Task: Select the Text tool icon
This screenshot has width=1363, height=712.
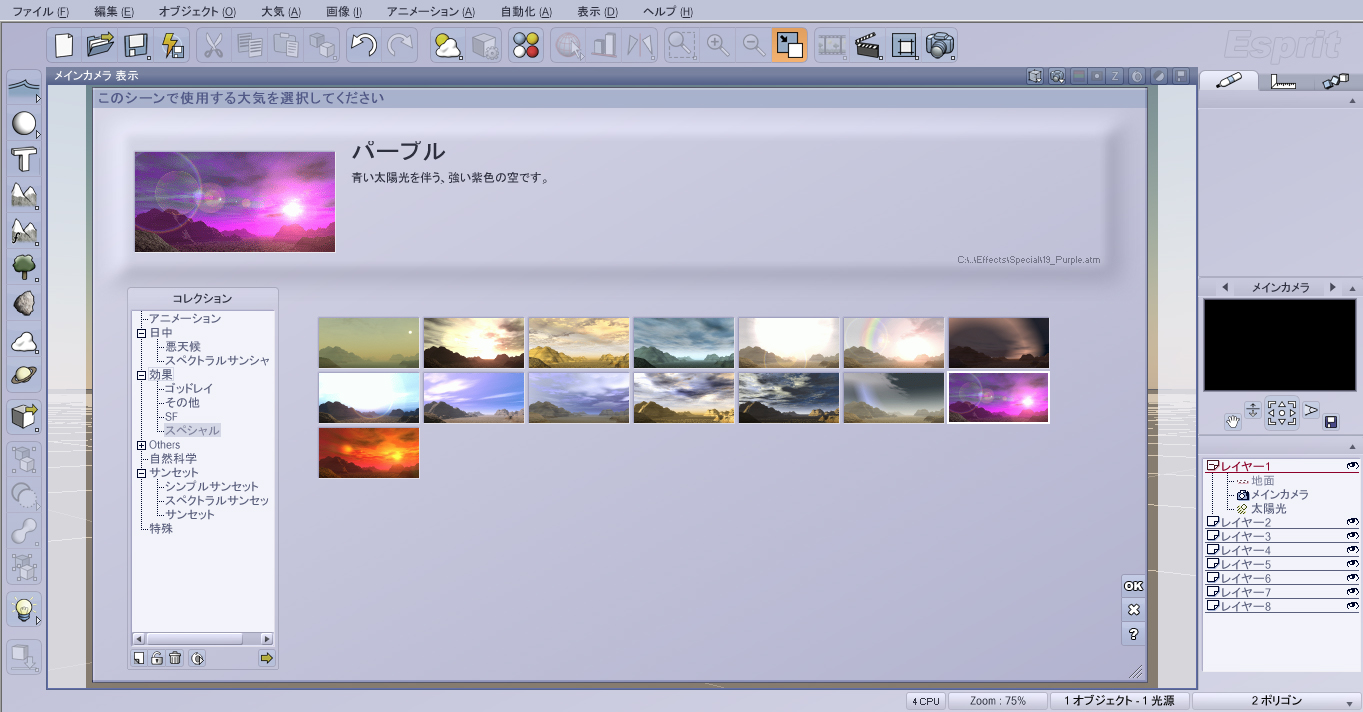Action: (24, 159)
